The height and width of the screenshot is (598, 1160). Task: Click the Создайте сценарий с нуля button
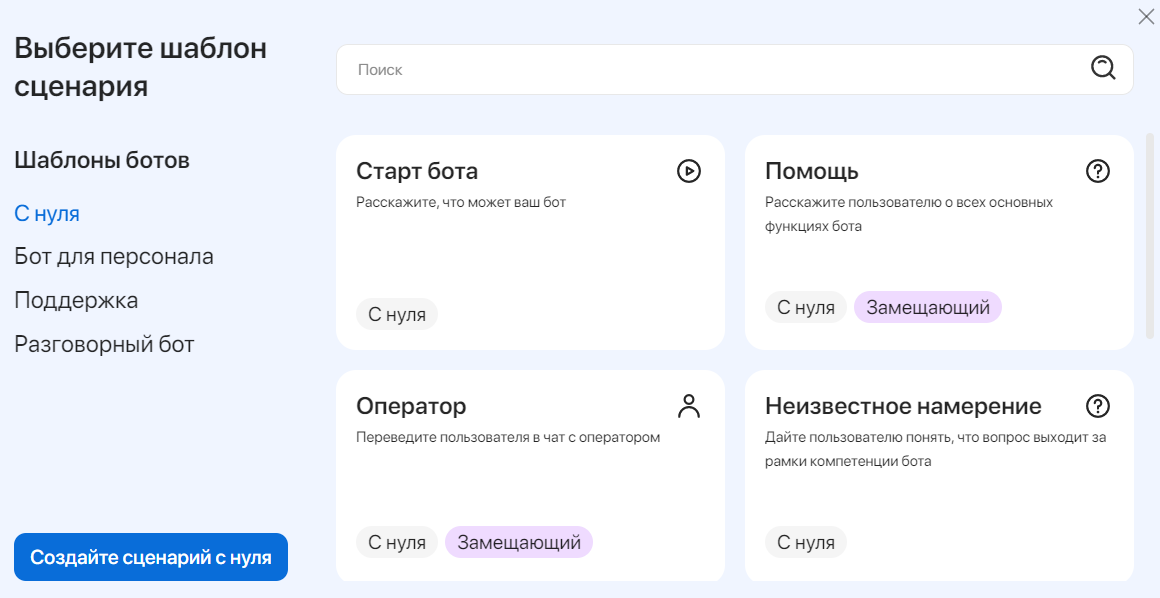tap(150, 557)
